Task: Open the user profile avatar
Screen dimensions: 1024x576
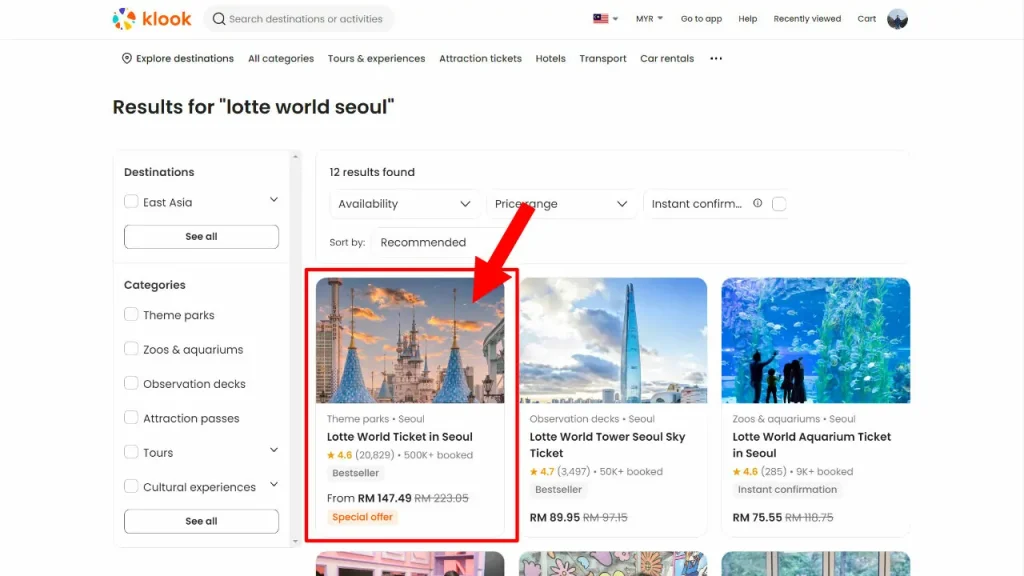Action: (x=897, y=19)
